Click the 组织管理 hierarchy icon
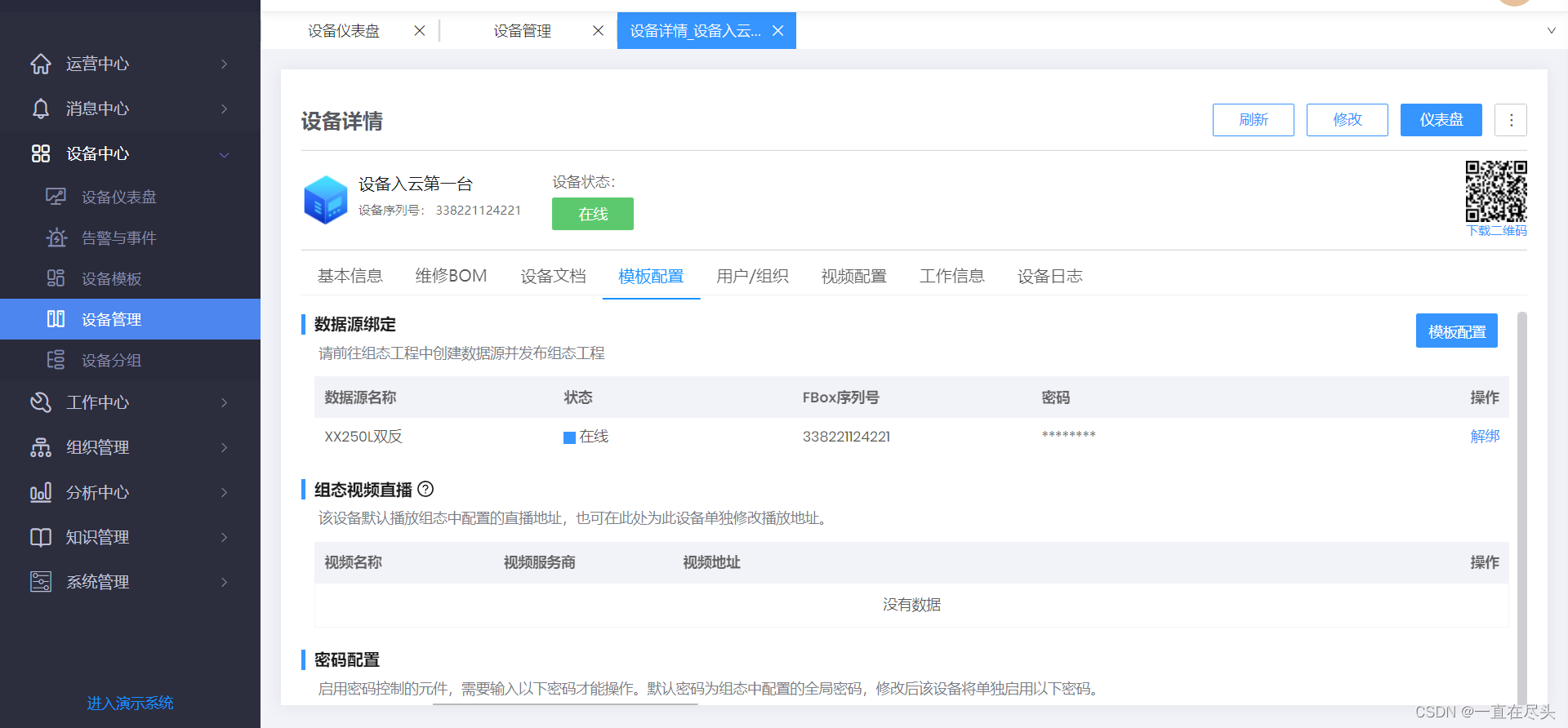Screen dimensions: 1568x728 point(41,447)
